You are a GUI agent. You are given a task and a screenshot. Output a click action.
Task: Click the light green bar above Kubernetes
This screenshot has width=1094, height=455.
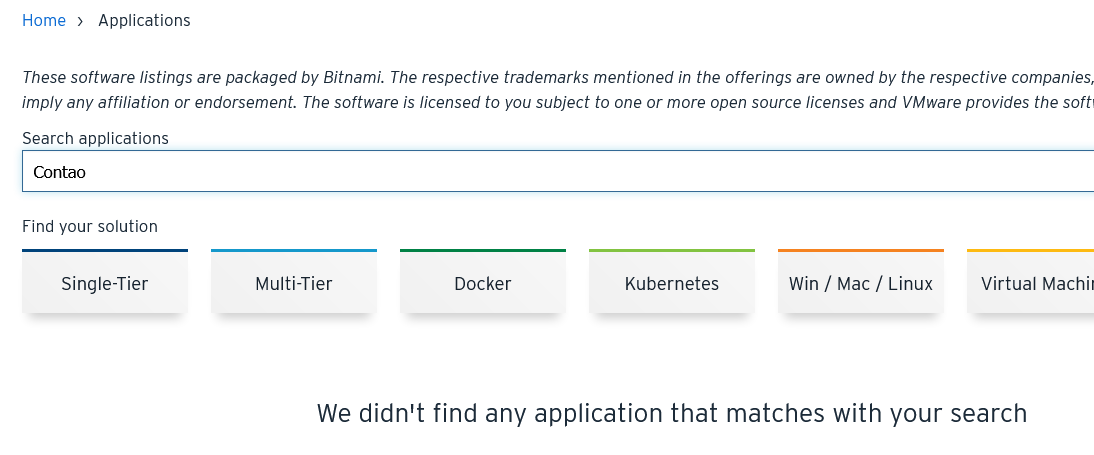click(x=672, y=250)
